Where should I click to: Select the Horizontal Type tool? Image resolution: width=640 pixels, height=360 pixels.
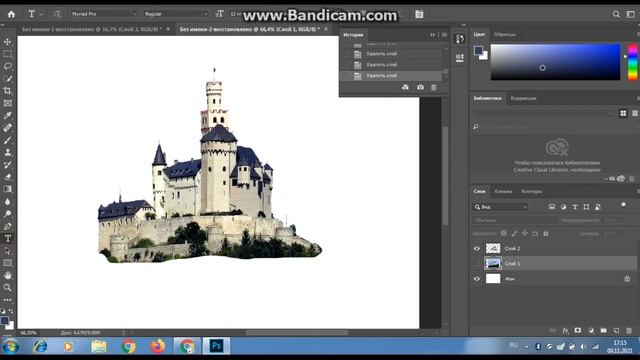click(x=7, y=238)
